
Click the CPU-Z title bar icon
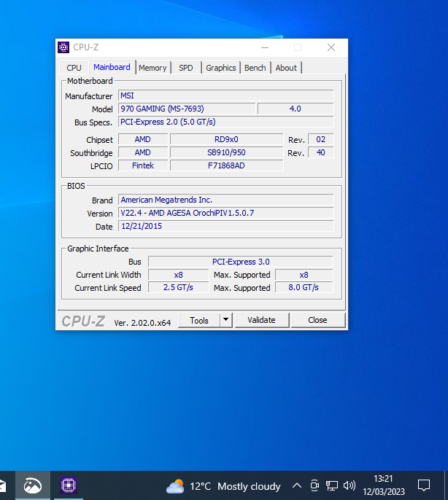coord(63,47)
